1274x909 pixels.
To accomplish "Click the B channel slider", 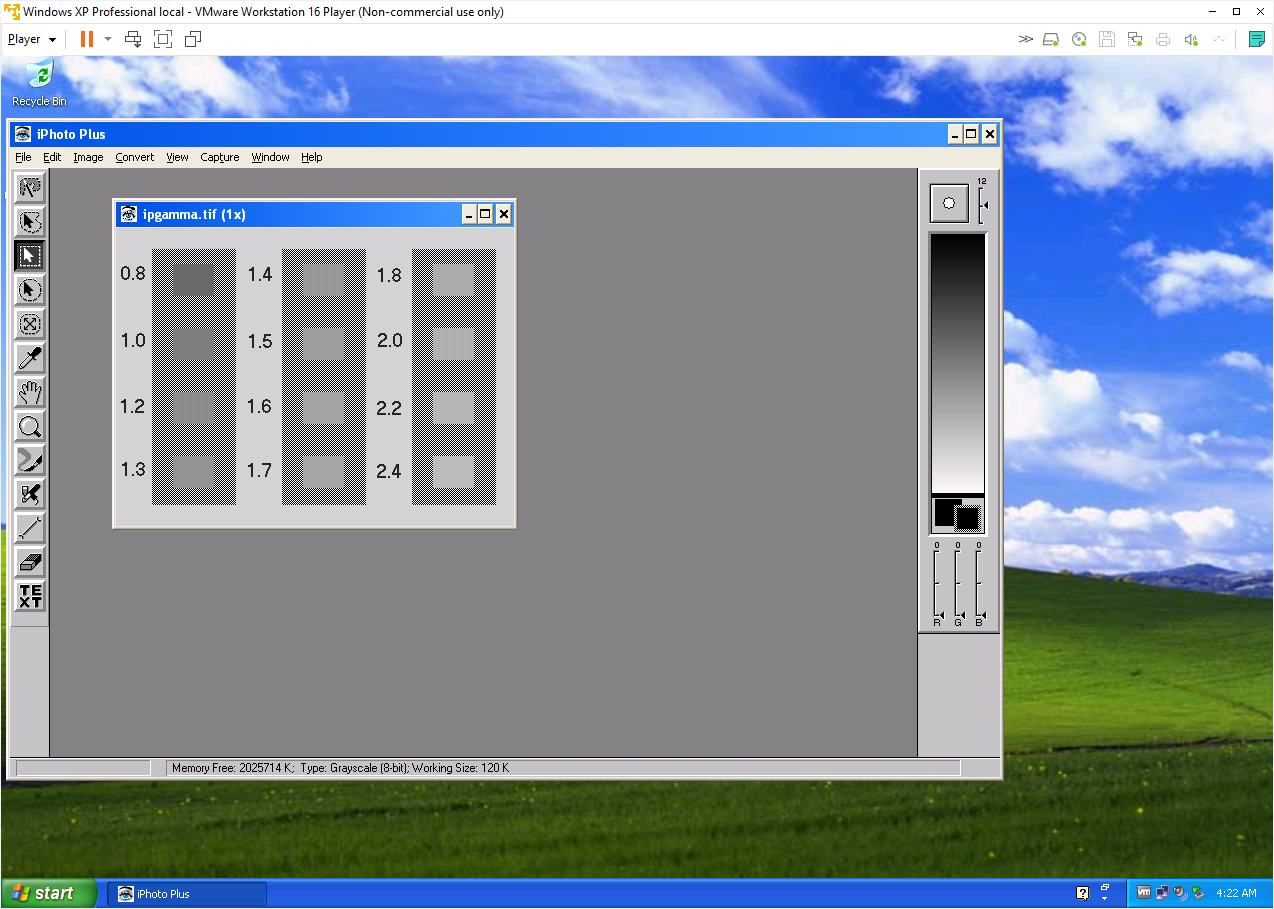I will tap(979, 584).
